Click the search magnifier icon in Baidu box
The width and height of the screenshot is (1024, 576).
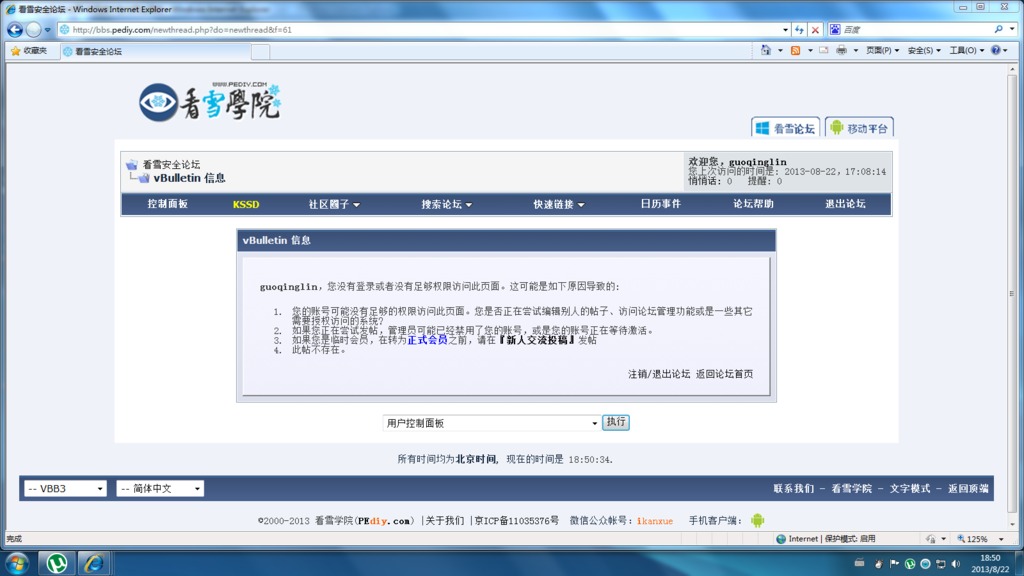pos(999,29)
